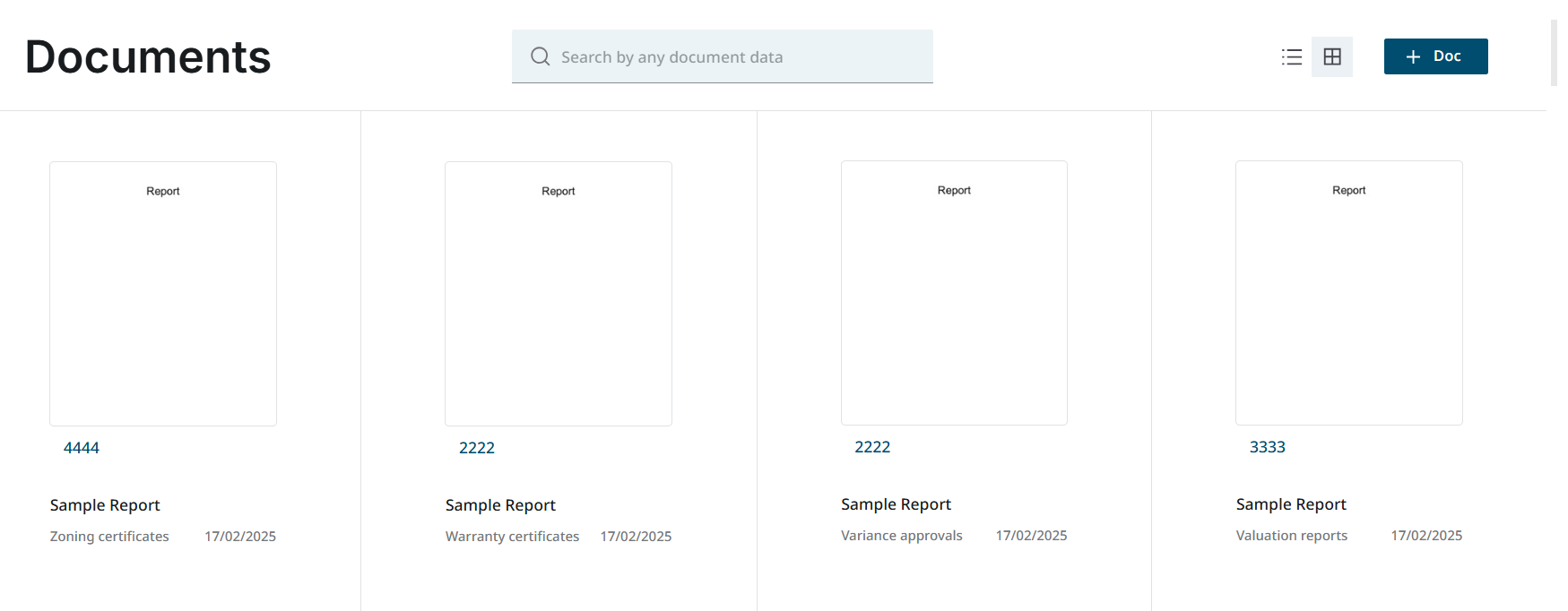Click the magnifier icon in search bar
The height and width of the screenshot is (611, 1568).
[540, 56]
